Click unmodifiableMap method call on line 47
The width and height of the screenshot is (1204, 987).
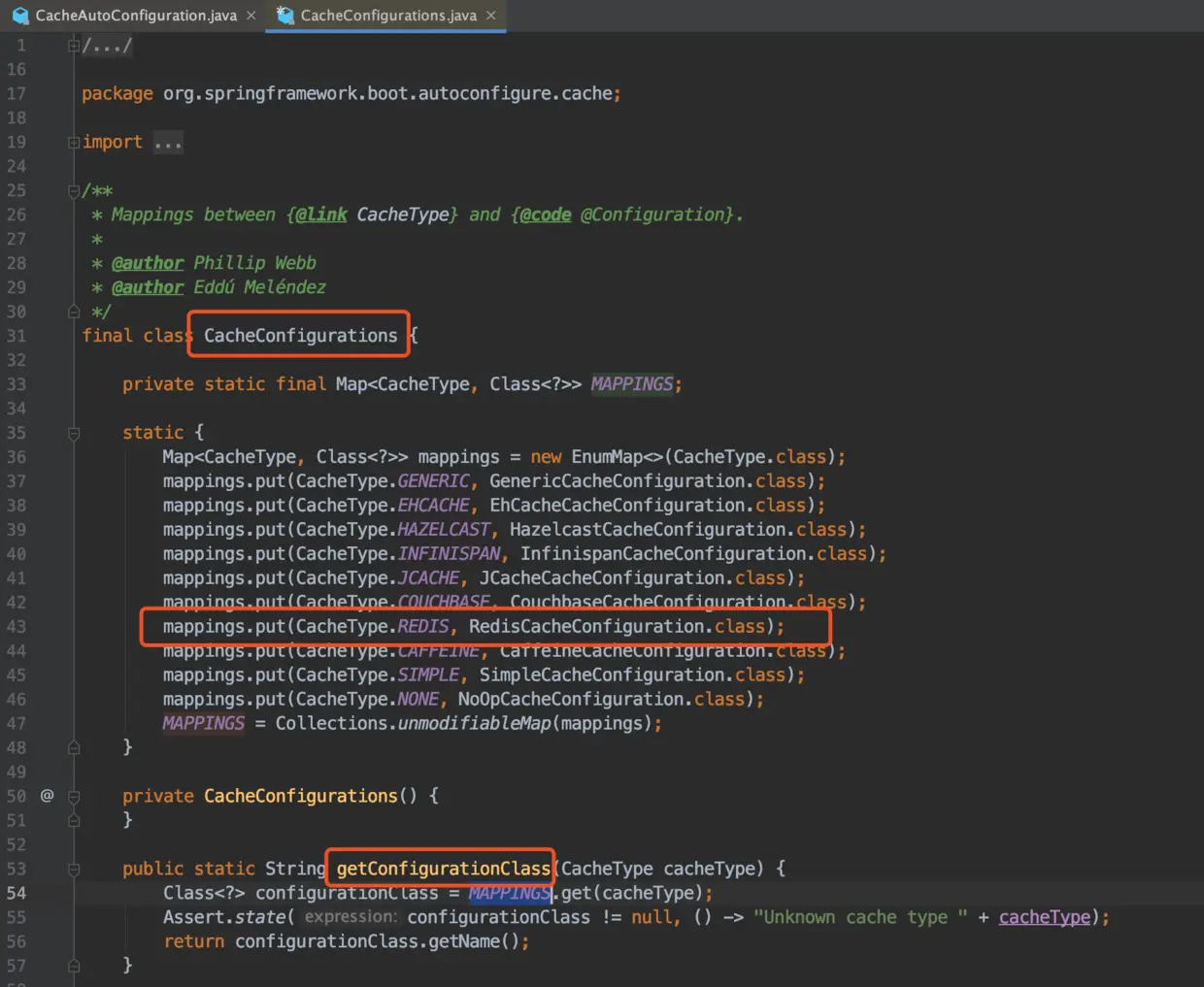click(474, 724)
